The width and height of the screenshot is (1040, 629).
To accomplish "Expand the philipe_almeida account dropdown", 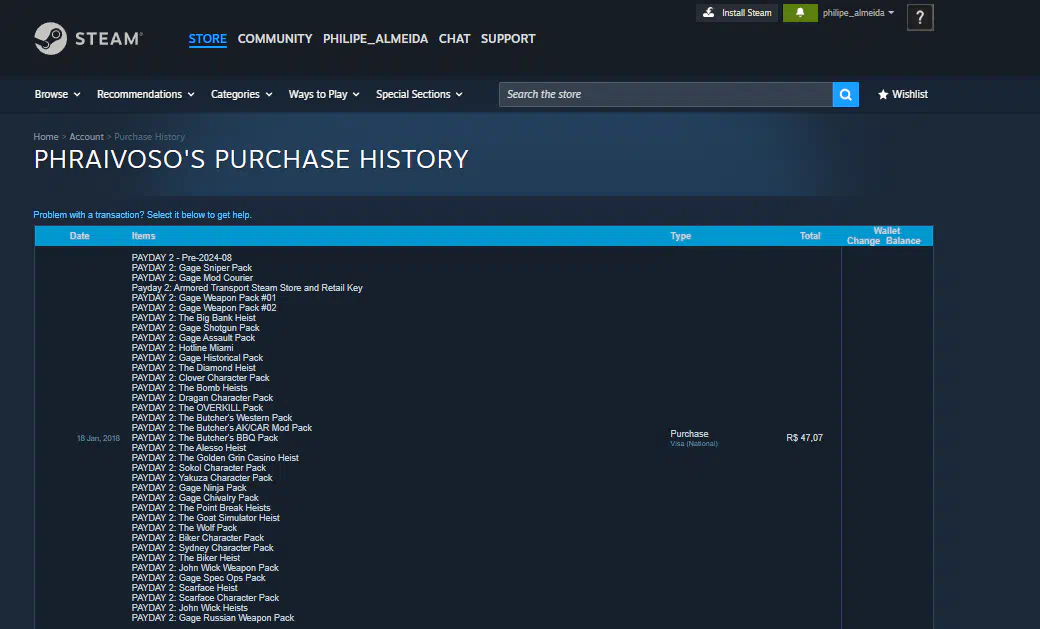I will click(857, 13).
